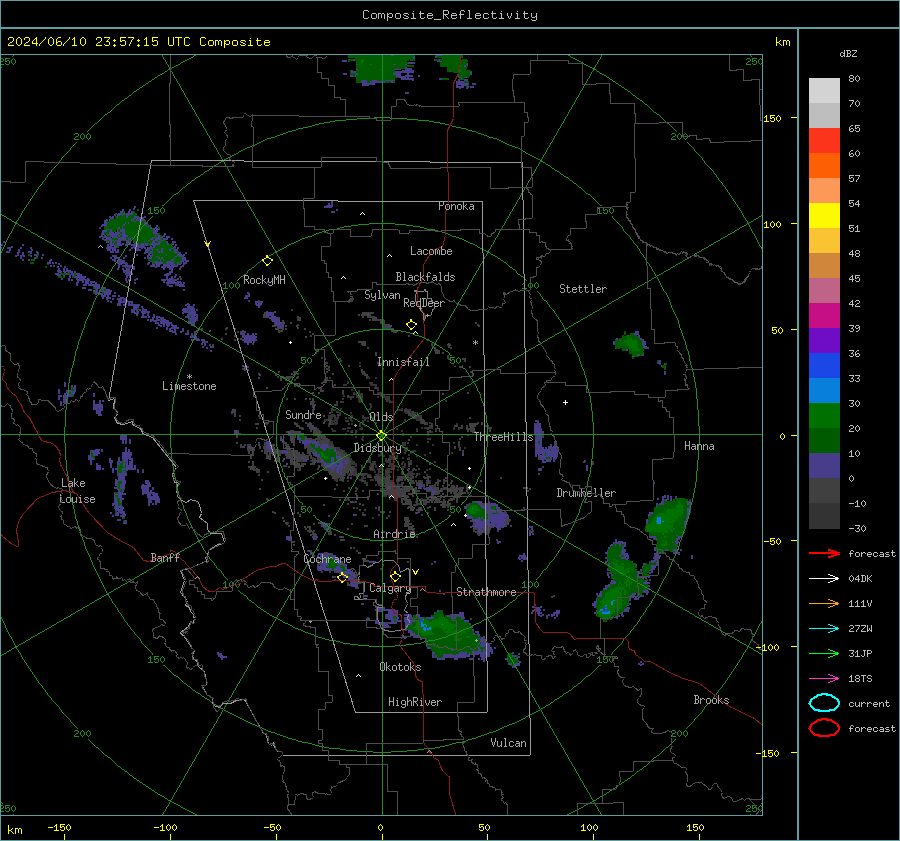Click the yellow radar marker at Didsbury
The image size is (900, 841).
[381, 436]
